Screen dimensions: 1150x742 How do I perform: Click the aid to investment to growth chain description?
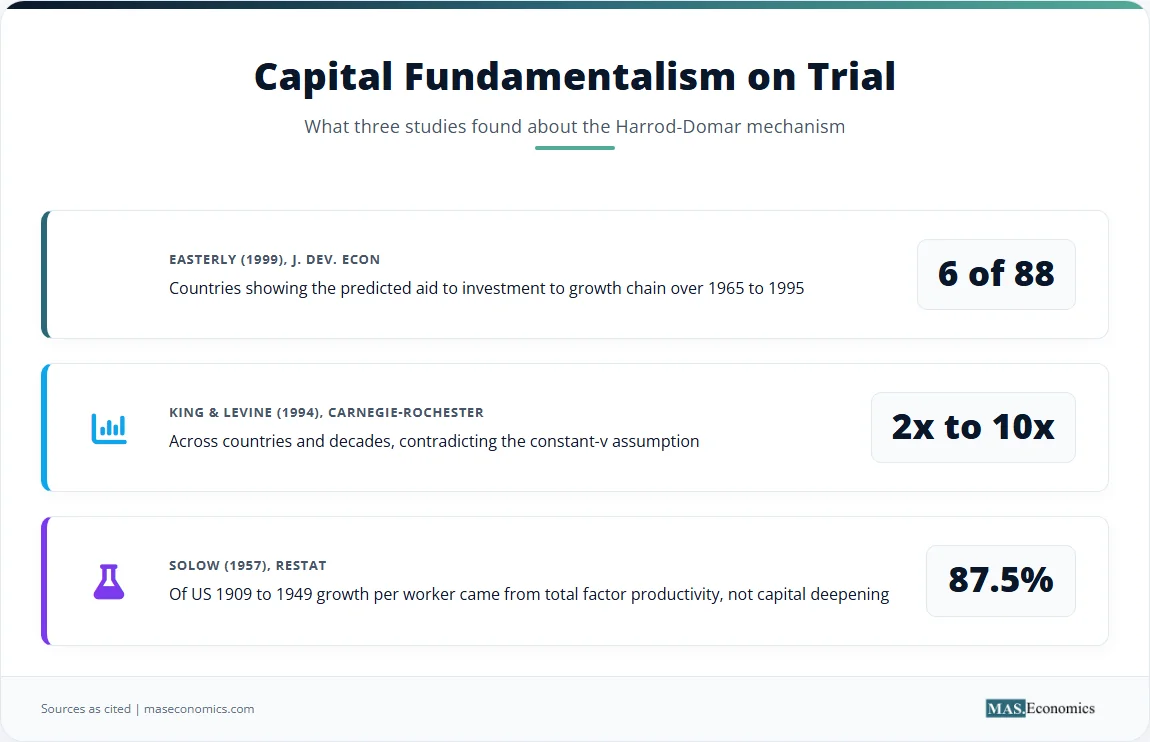pos(486,288)
